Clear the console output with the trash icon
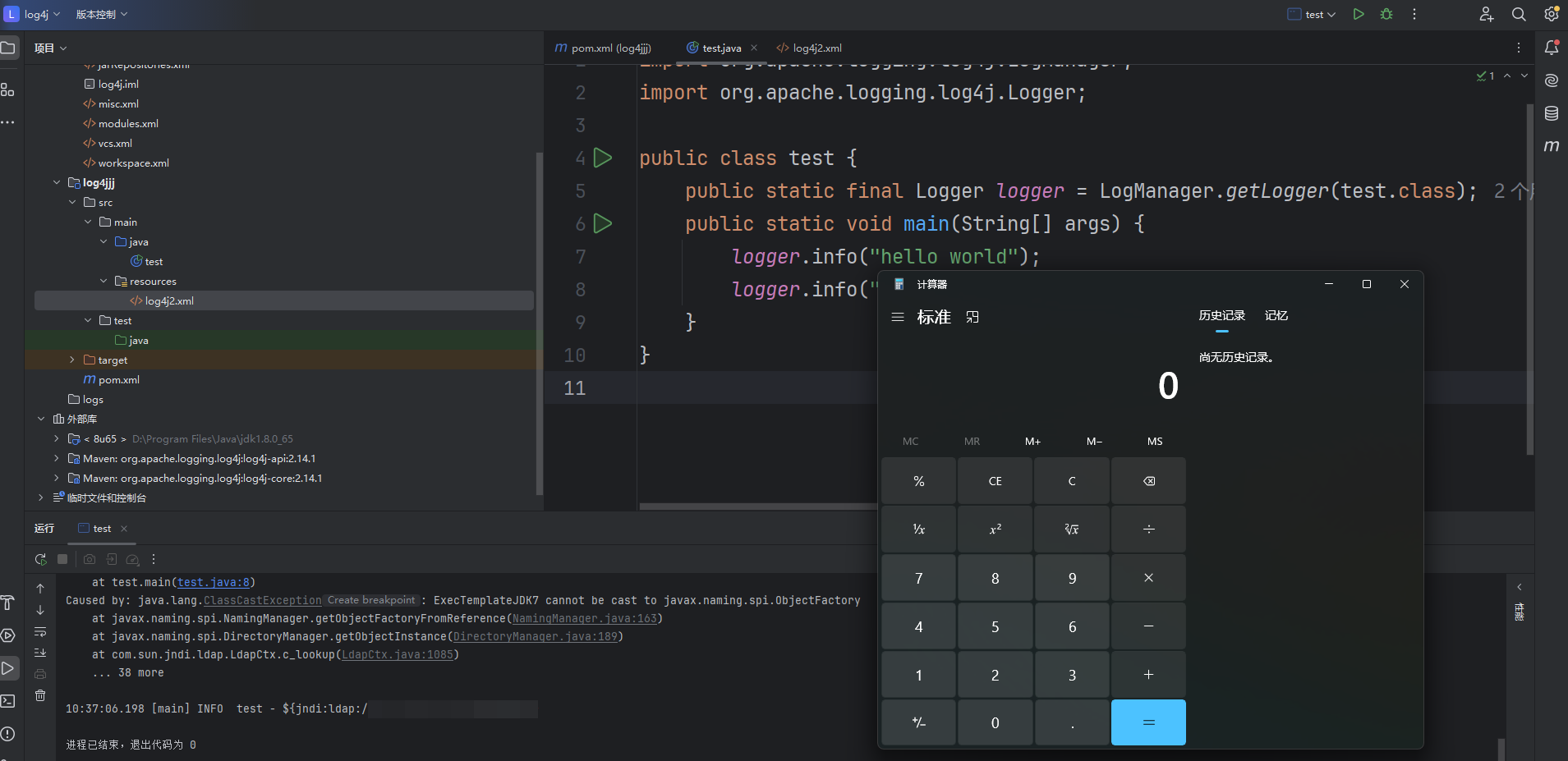Screen dimensions: 1568x761 tap(40, 695)
